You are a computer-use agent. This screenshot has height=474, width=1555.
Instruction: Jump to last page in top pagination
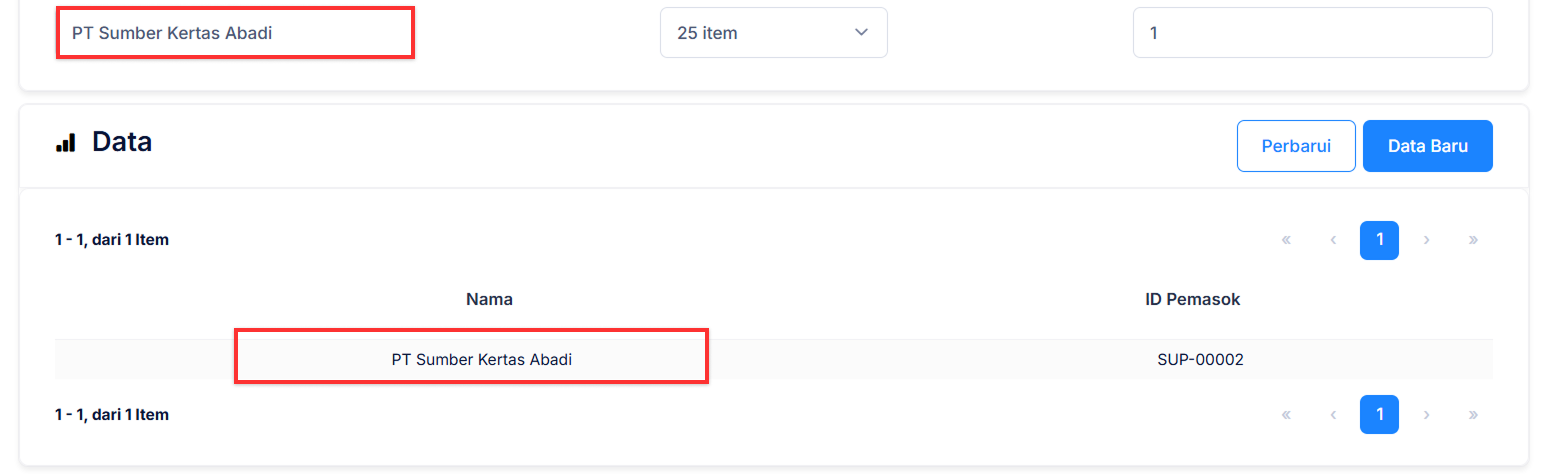click(1473, 240)
